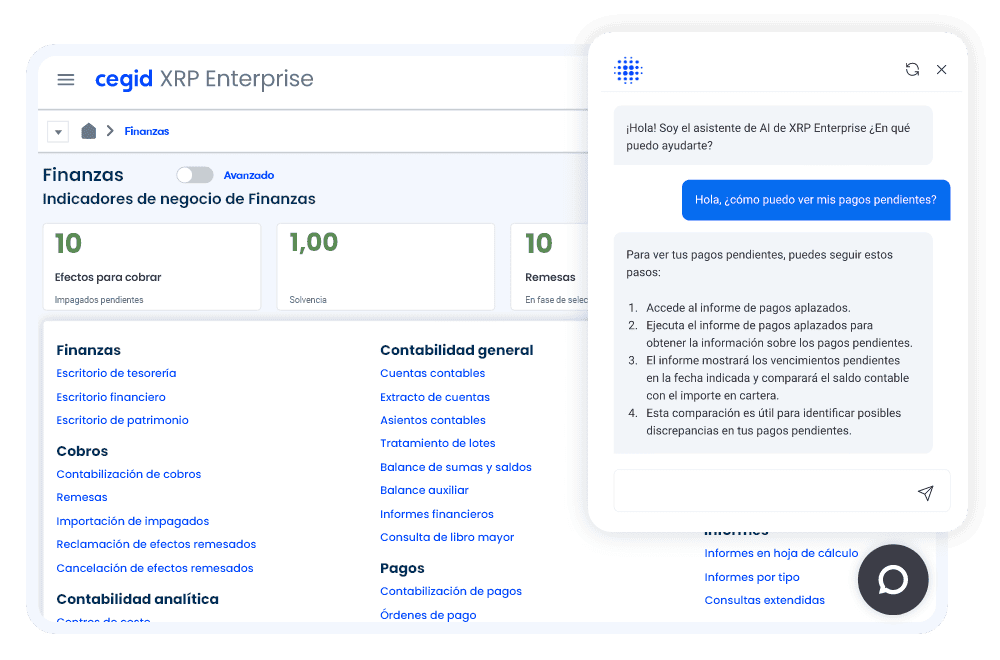Open Contabilización de pagos

pos(450,591)
